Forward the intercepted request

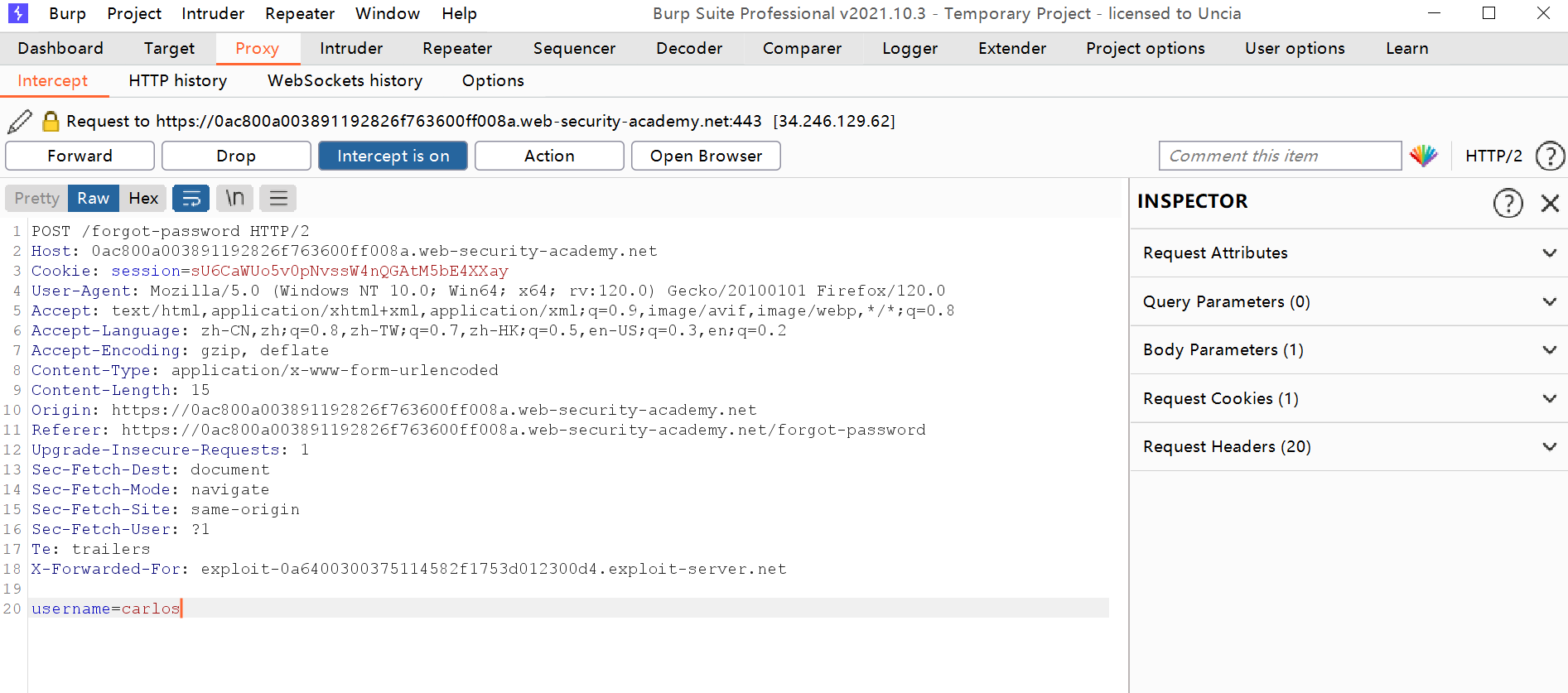click(80, 156)
